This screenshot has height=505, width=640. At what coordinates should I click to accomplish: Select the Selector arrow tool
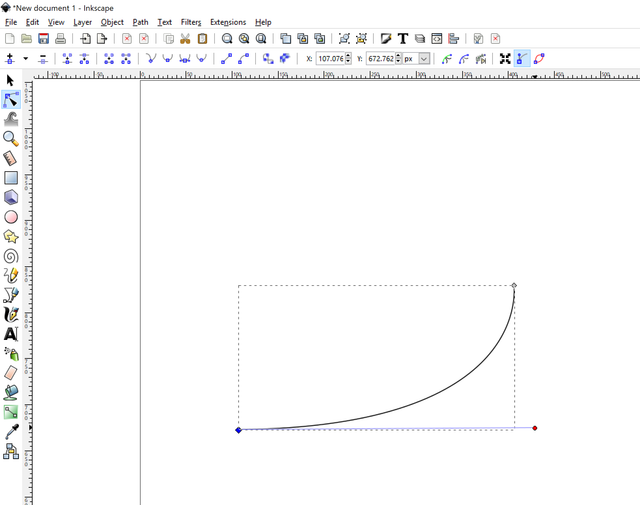click(11, 80)
